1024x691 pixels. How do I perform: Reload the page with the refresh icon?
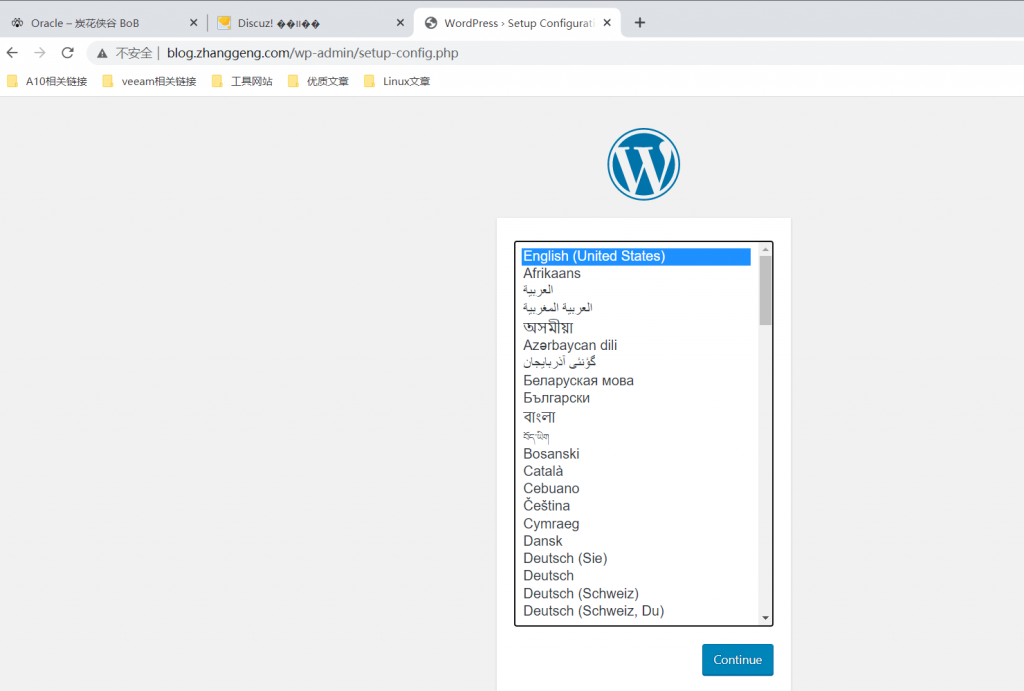pos(67,53)
